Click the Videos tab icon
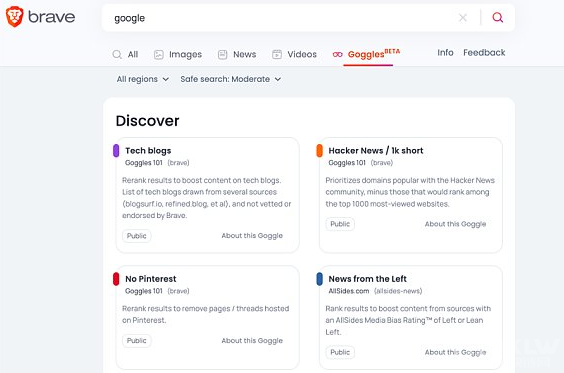Image resolution: width=564 pixels, height=373 pixels. pos(277,54)
